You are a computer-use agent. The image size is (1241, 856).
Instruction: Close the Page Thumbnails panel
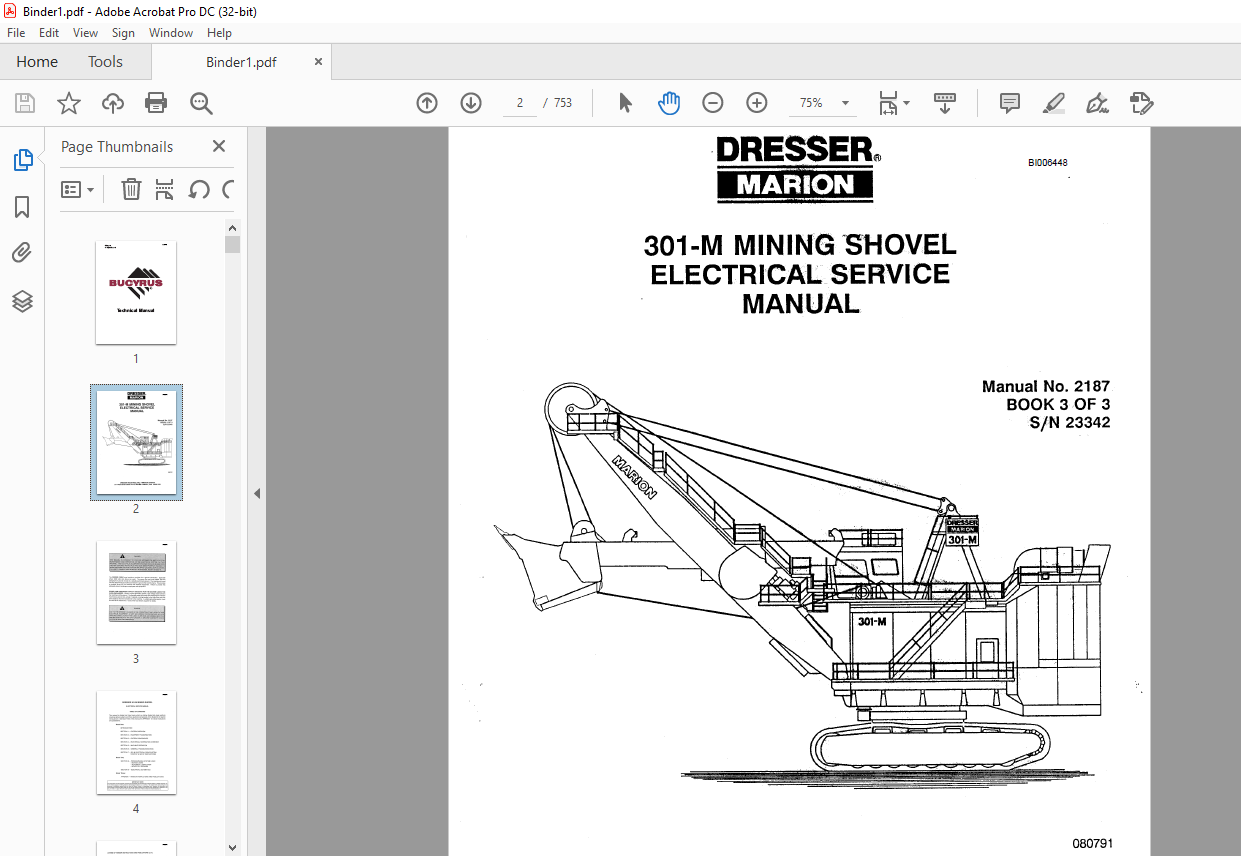click(x=219, y=146)
